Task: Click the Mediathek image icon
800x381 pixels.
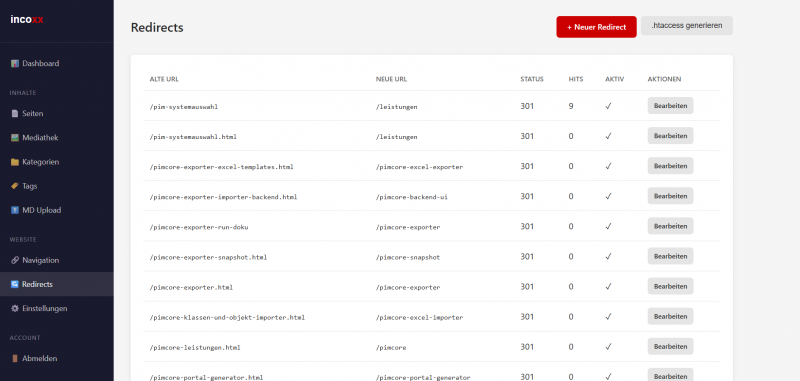Action: (x=15, y=138)
